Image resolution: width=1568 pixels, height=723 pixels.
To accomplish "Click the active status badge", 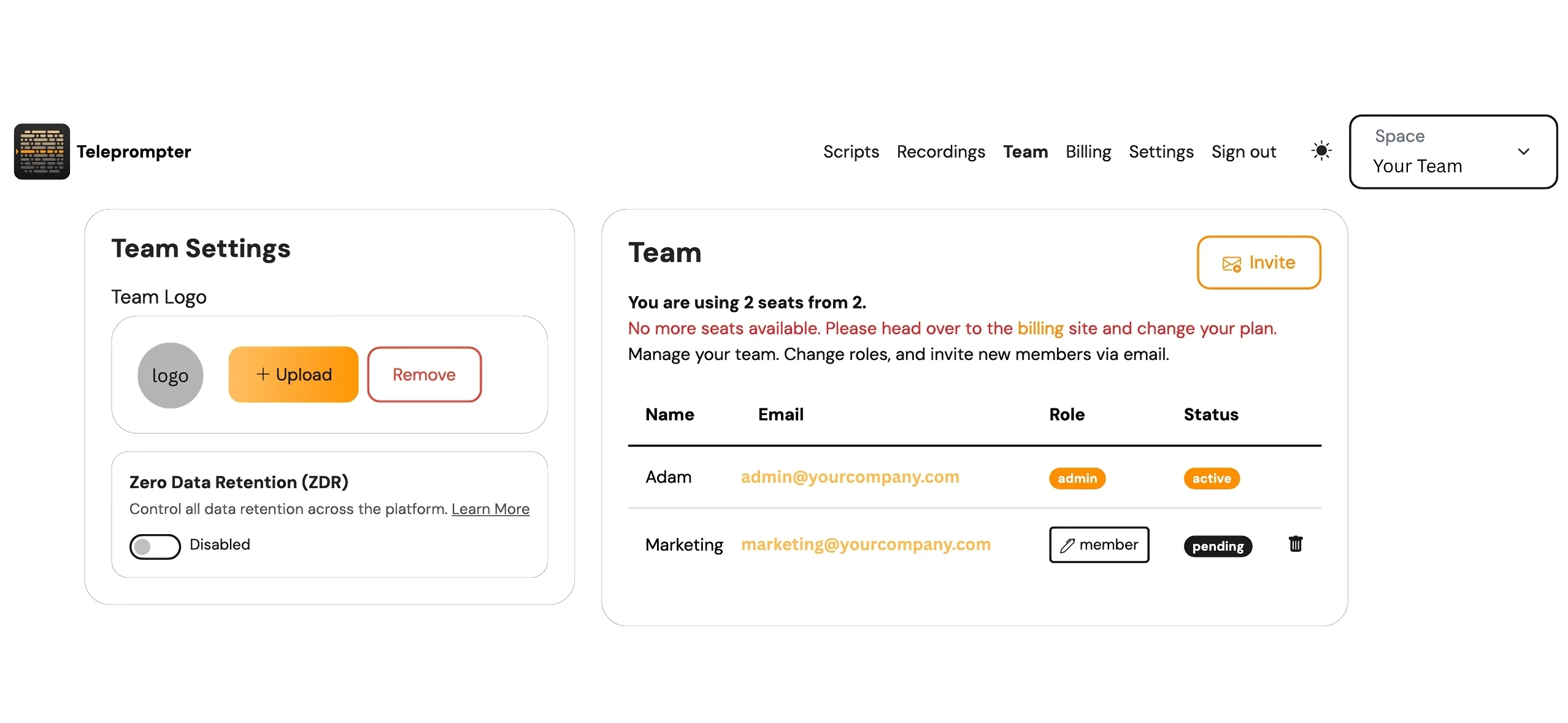I will click(1211, 478).
